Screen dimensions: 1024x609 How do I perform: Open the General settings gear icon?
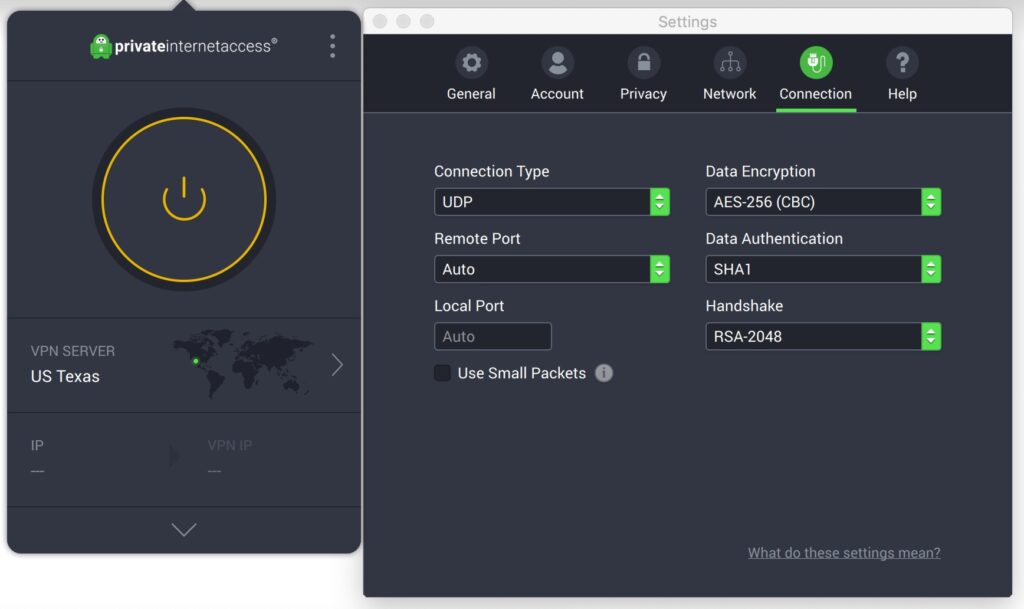tap(471, 63)
